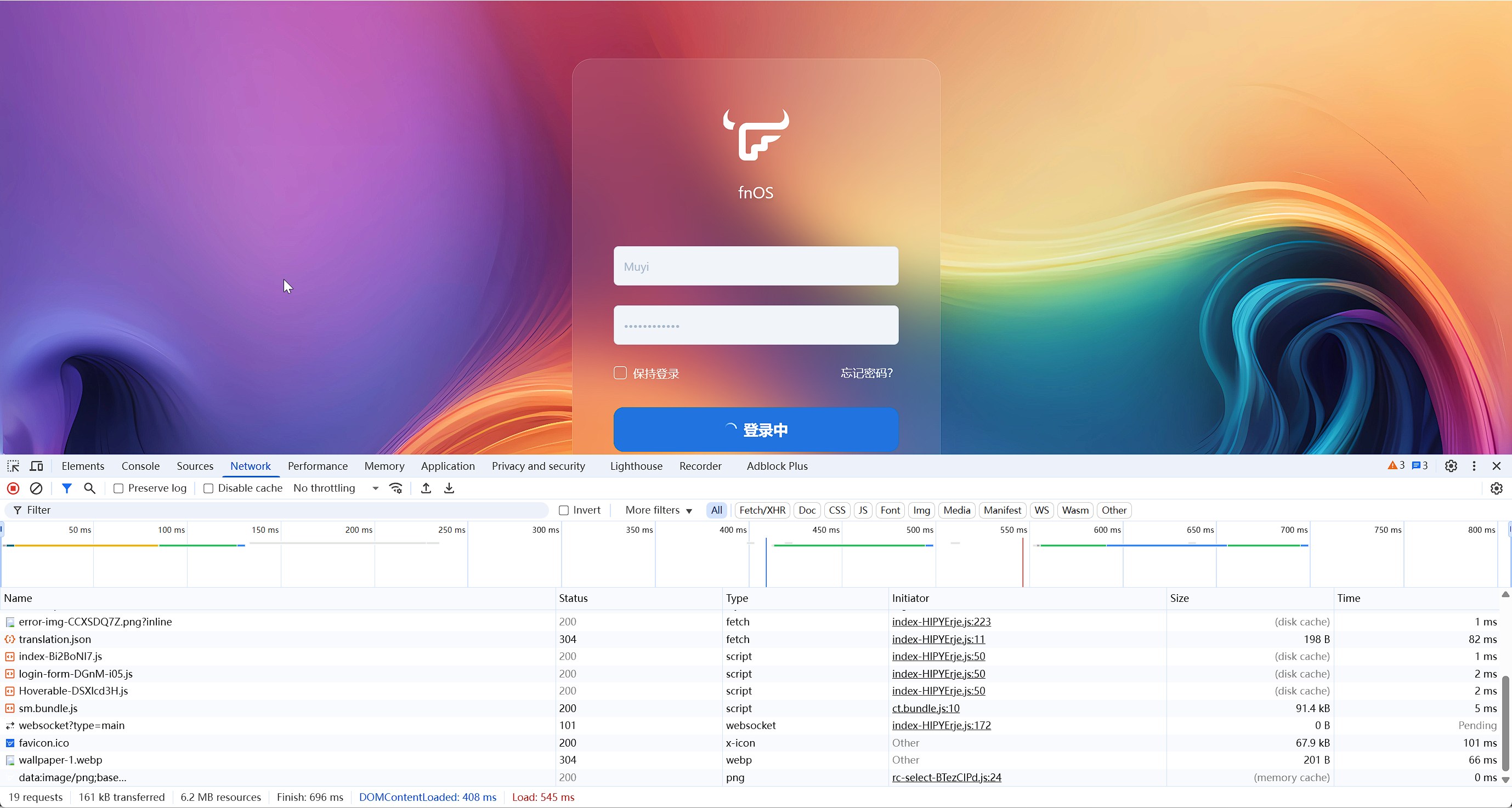Click the blue DOMContentLoaded timeline marker
The width and height of the screenshot is (1512, 808).
[x=766, y=562]
